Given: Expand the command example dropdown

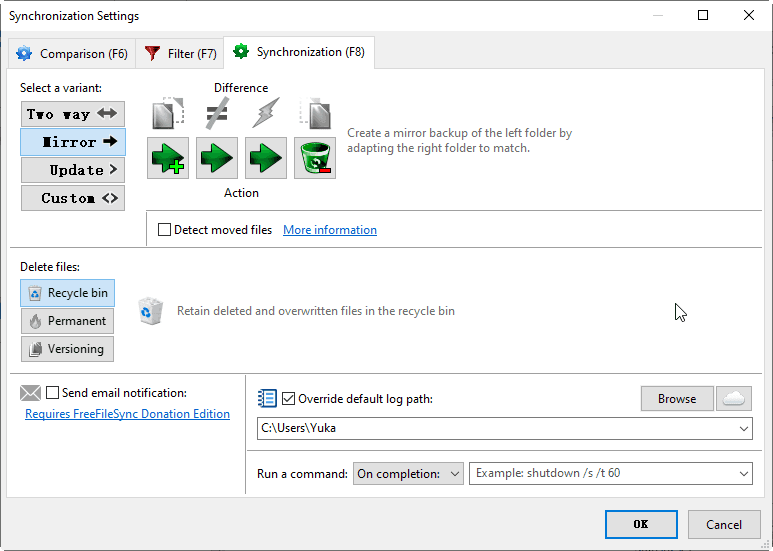Looking at the screenshot, I should 742,473.
